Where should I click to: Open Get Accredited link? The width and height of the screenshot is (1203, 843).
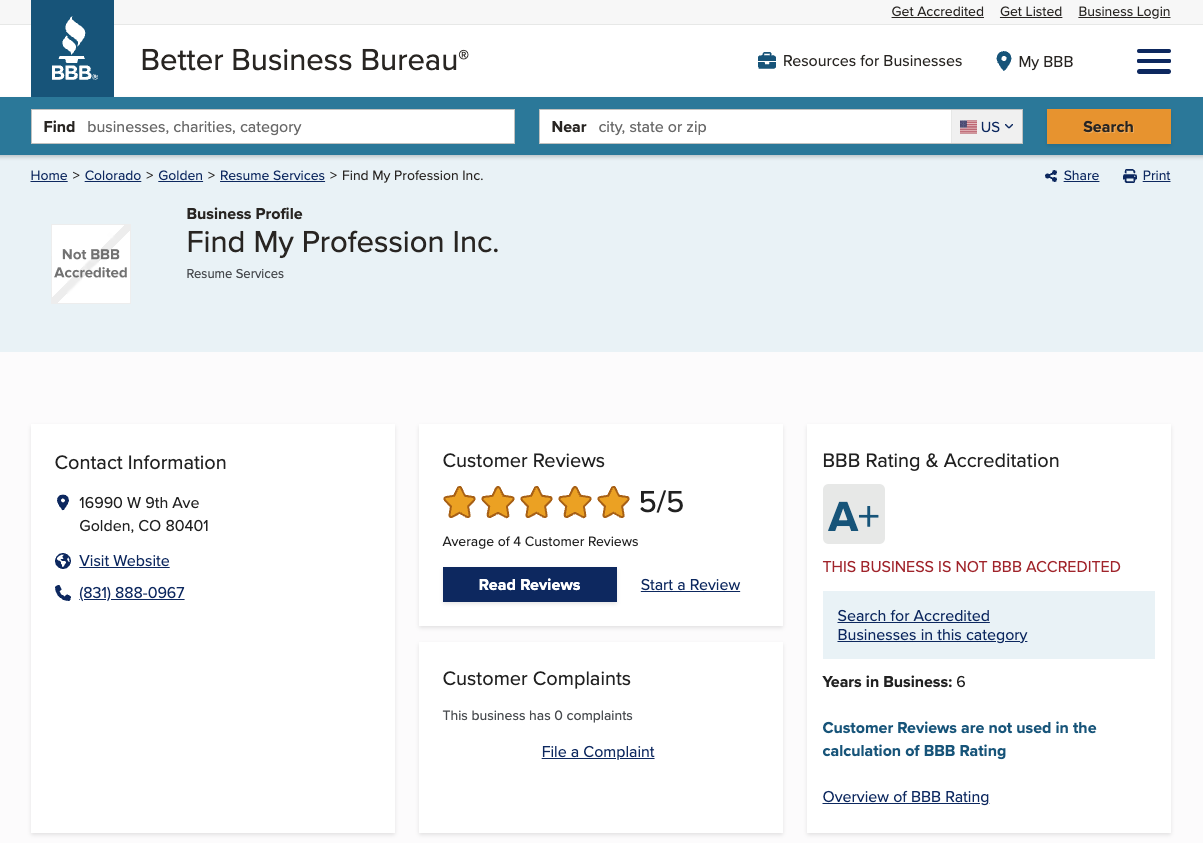point(938,12)
